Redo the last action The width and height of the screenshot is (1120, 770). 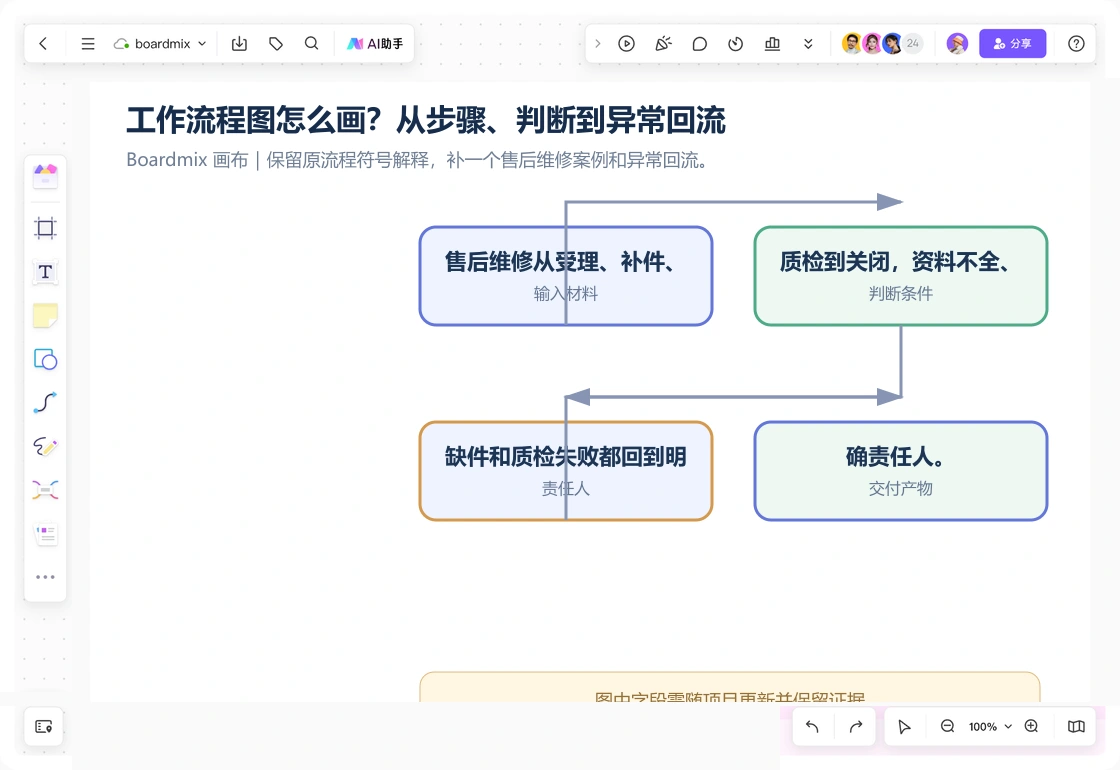pyautogui.click(x=856, y=726)
